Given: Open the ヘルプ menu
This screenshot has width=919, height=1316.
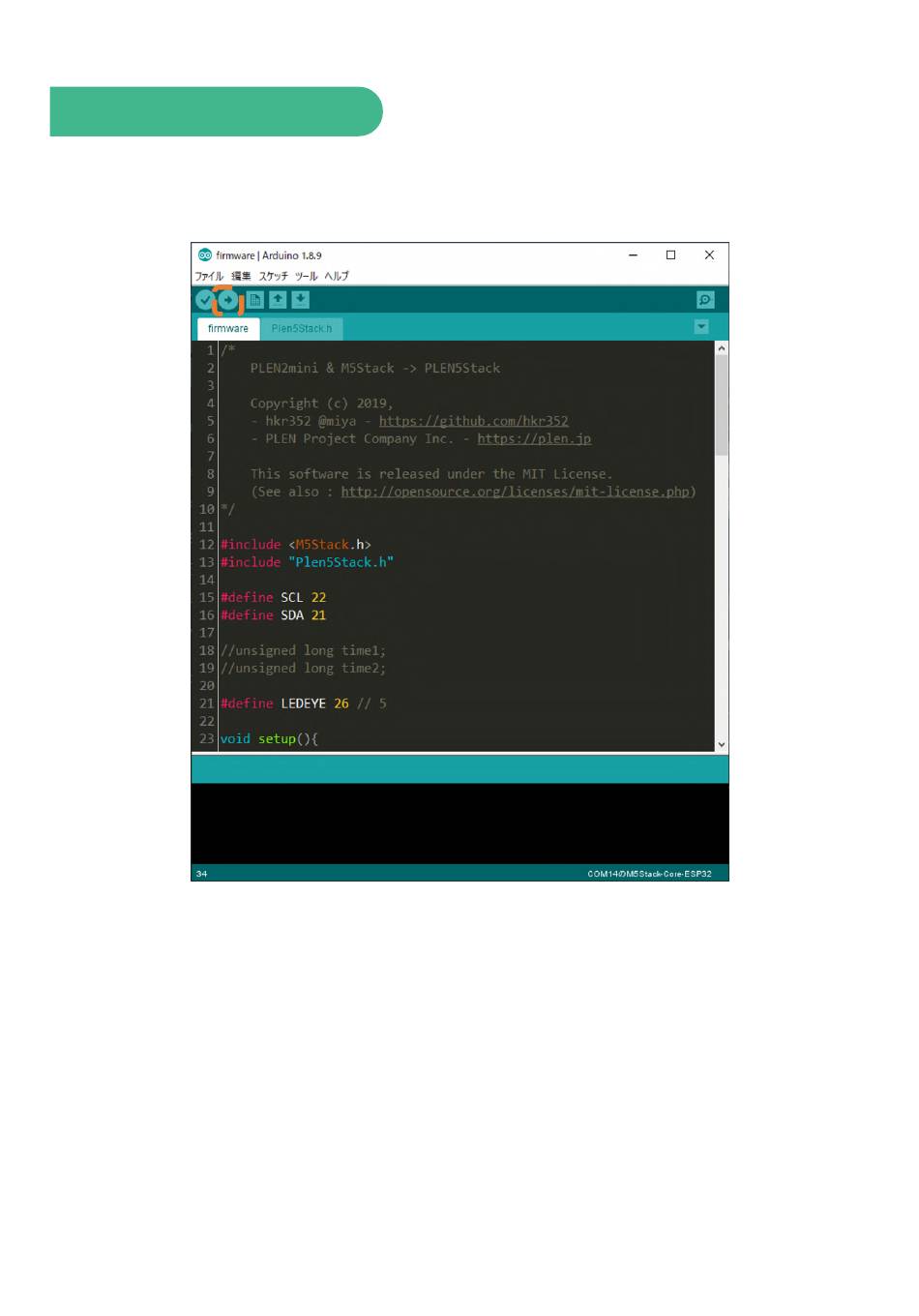Looking at the screenshot, I should pos(337,276).
